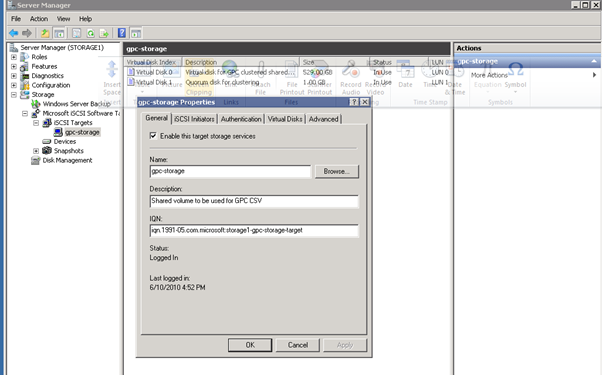602x375 pixels.
Task: Confirm the dialog with OK
Action: (x=250, y=345)
